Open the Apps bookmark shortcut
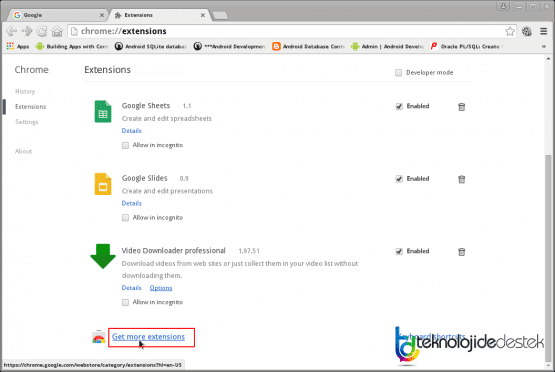555x372 pixels. pos(18,46)
